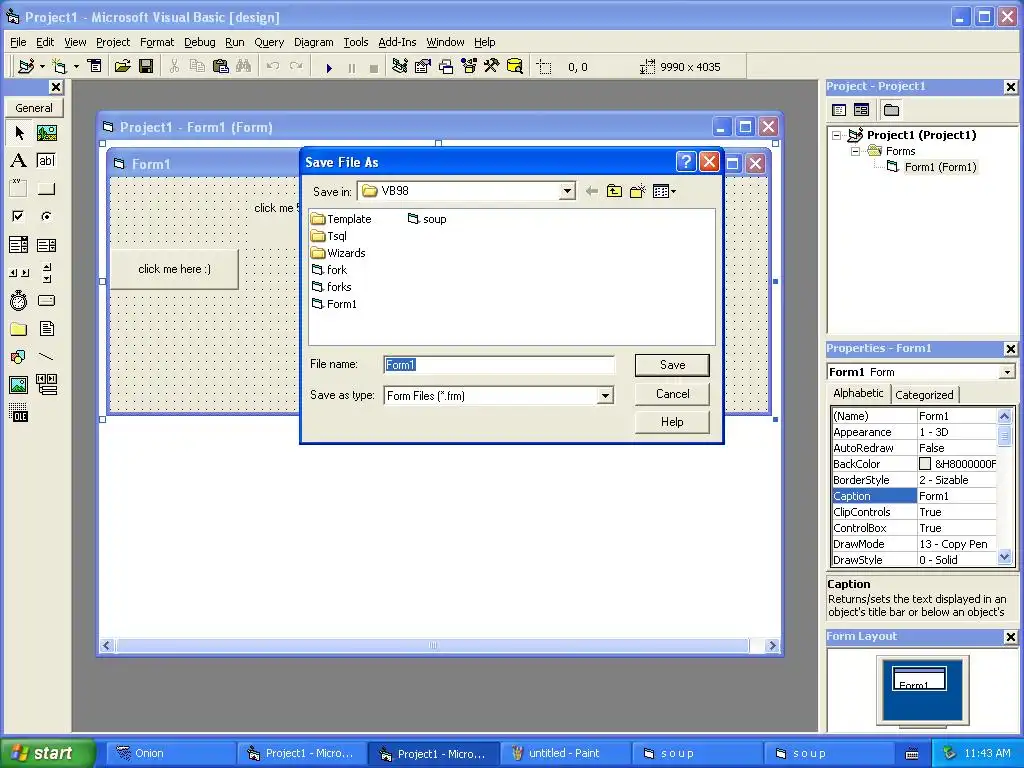Click the Properties list scrollbar down arrow
Image resolution: width=1024 pixels, height=768 pixels.
coord(1004,557)
